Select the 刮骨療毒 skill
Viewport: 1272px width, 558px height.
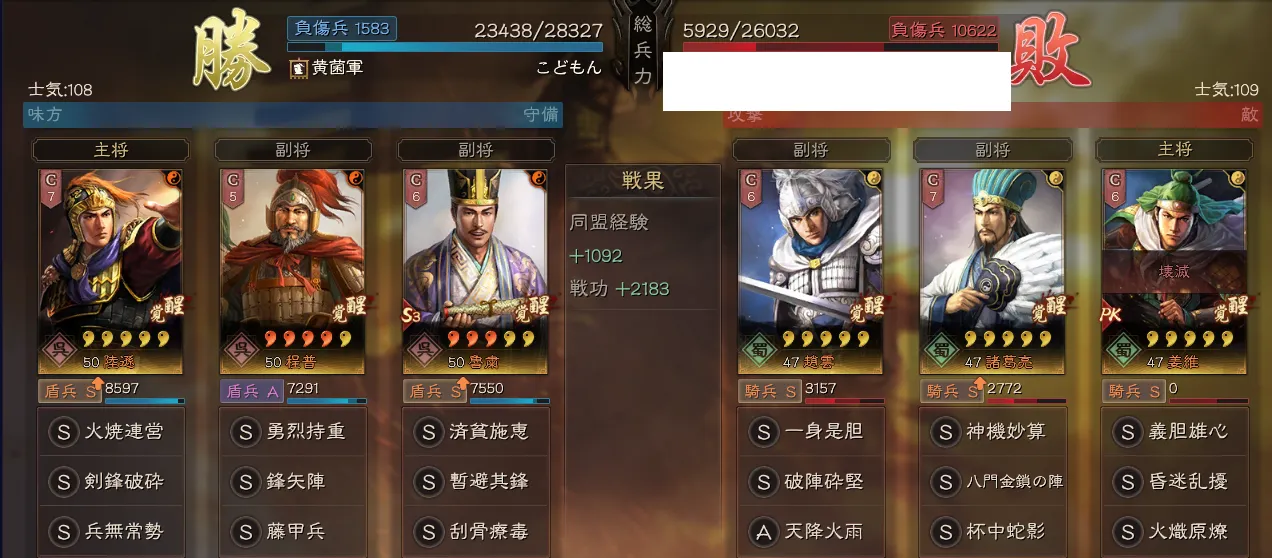[x=475, y=530]
